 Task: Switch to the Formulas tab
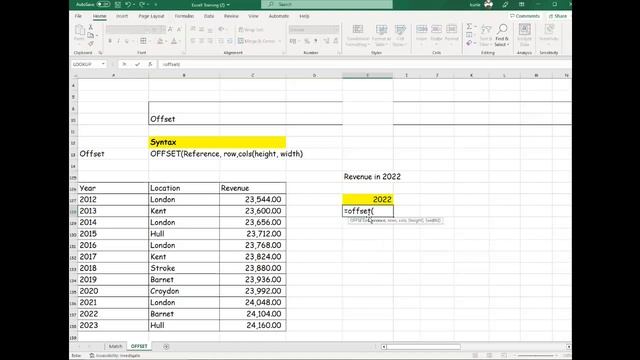(184, 16)
